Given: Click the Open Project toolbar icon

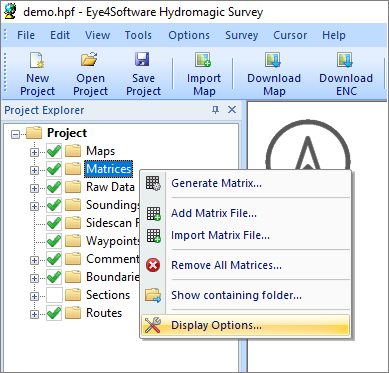Looking at the screenshot, I should (90, 60).
